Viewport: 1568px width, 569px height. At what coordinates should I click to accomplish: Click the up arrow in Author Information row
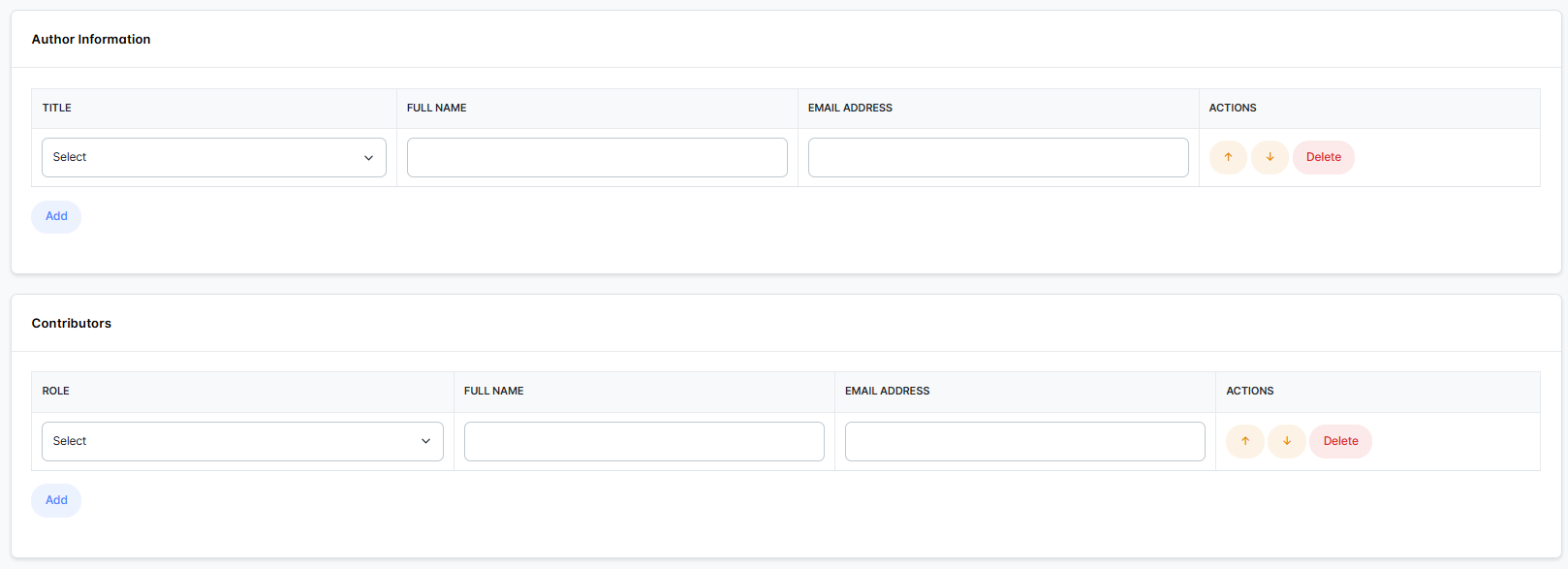click(x=1228, y=157)
